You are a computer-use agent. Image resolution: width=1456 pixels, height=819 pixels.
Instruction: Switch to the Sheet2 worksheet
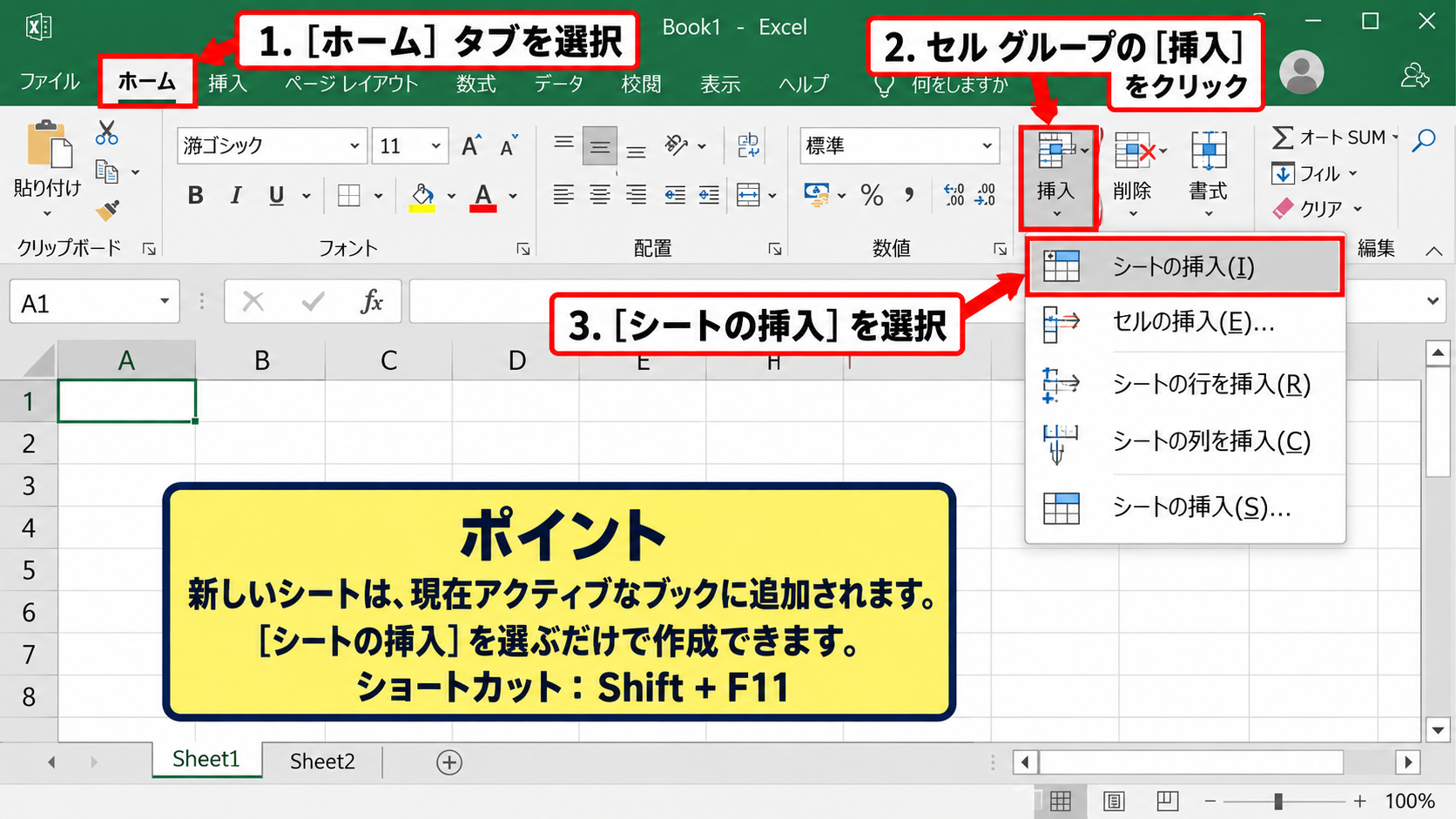pos(322,762)
